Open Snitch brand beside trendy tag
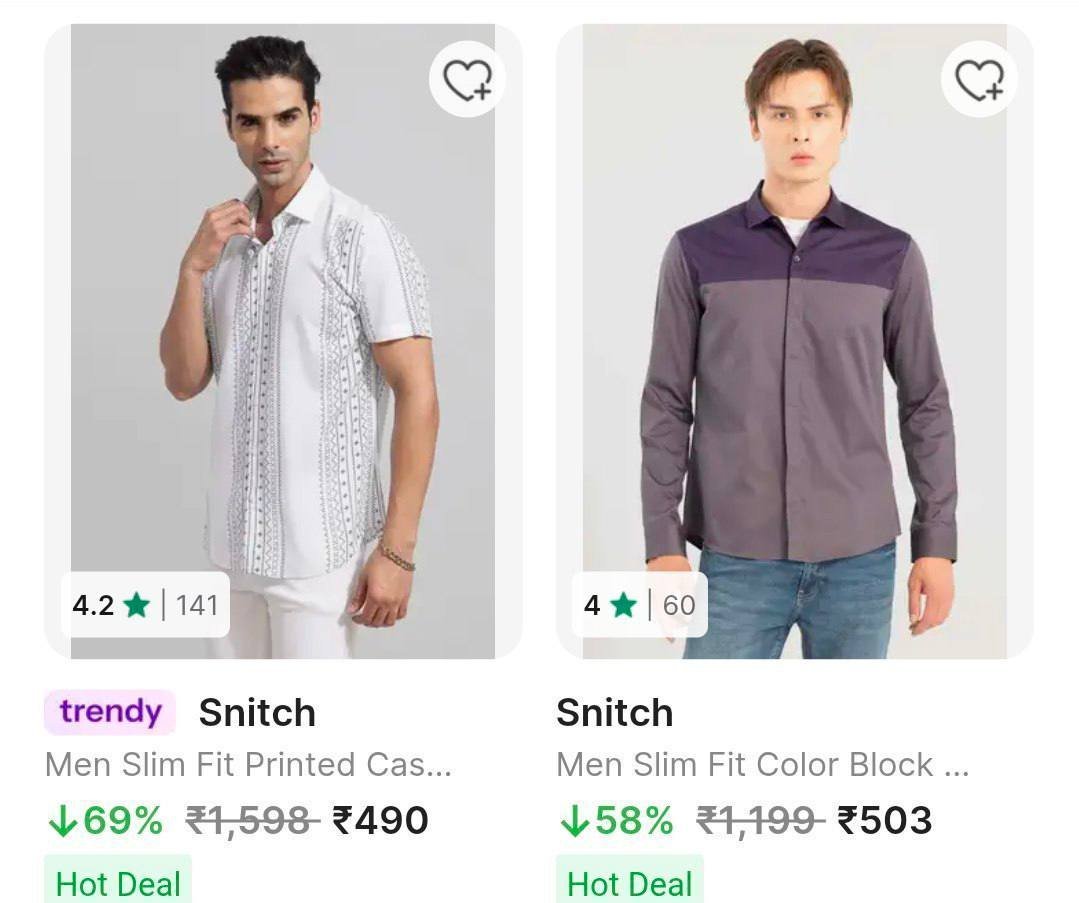The image size is (1079, 903). coord(257,713)
